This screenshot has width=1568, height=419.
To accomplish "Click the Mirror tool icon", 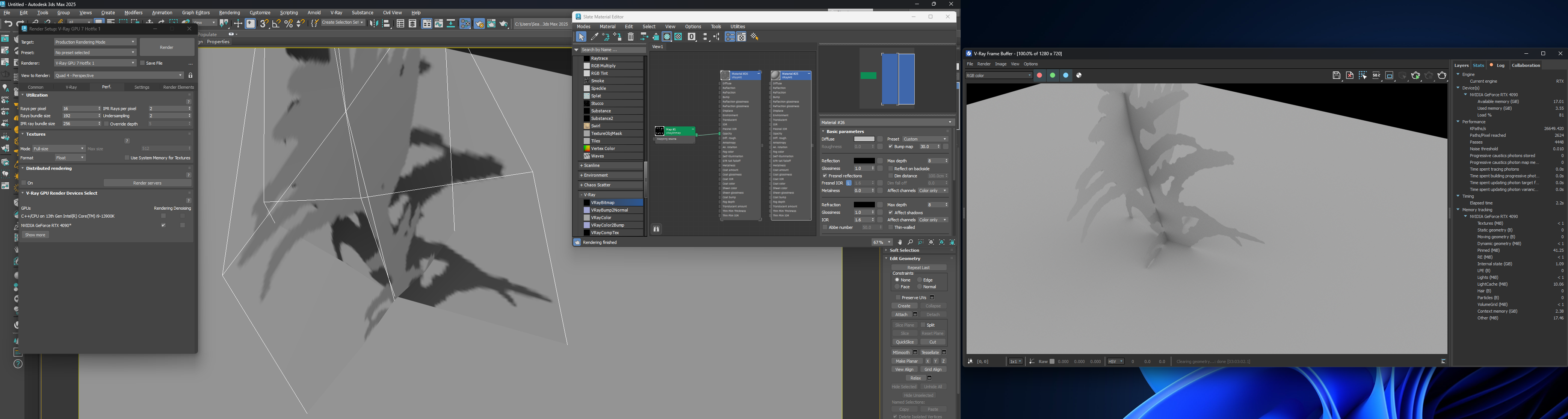I will coord(375,23).
